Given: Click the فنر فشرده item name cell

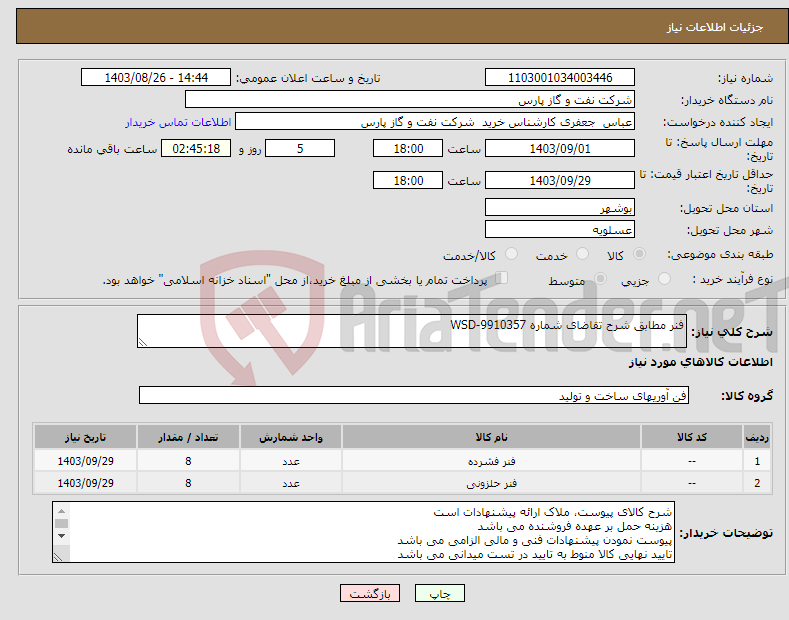Looking at the screenshot, I should point(492,461).
